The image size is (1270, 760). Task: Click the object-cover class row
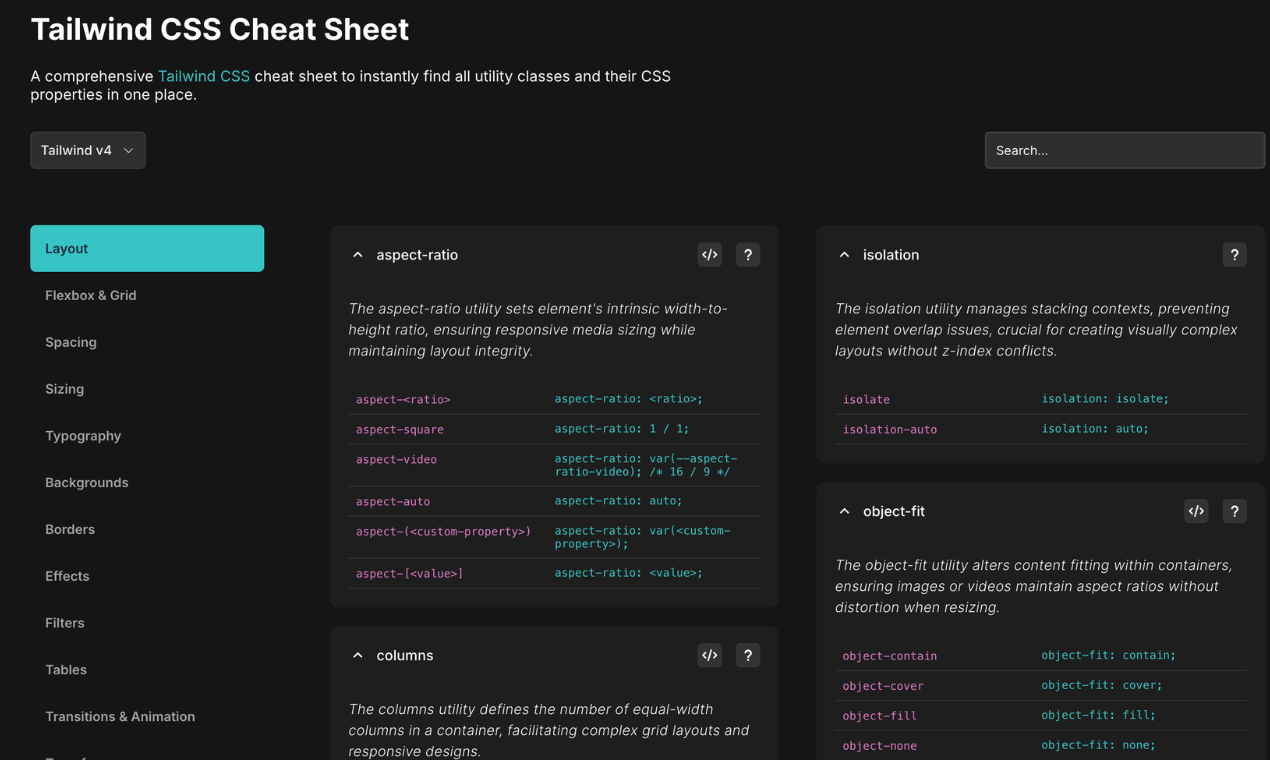[883, 685]
